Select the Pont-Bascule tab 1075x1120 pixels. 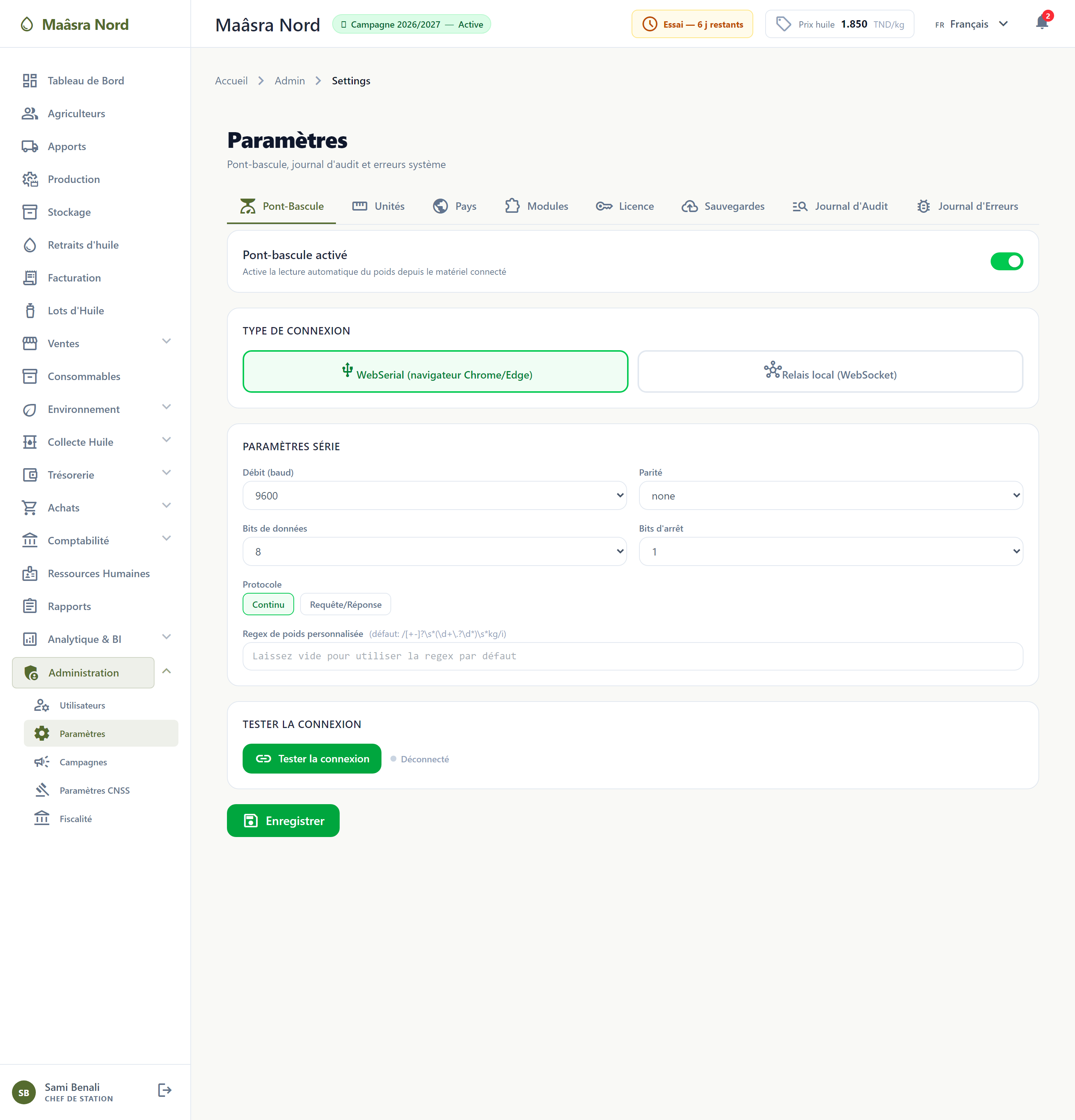[x=281, y=206]
